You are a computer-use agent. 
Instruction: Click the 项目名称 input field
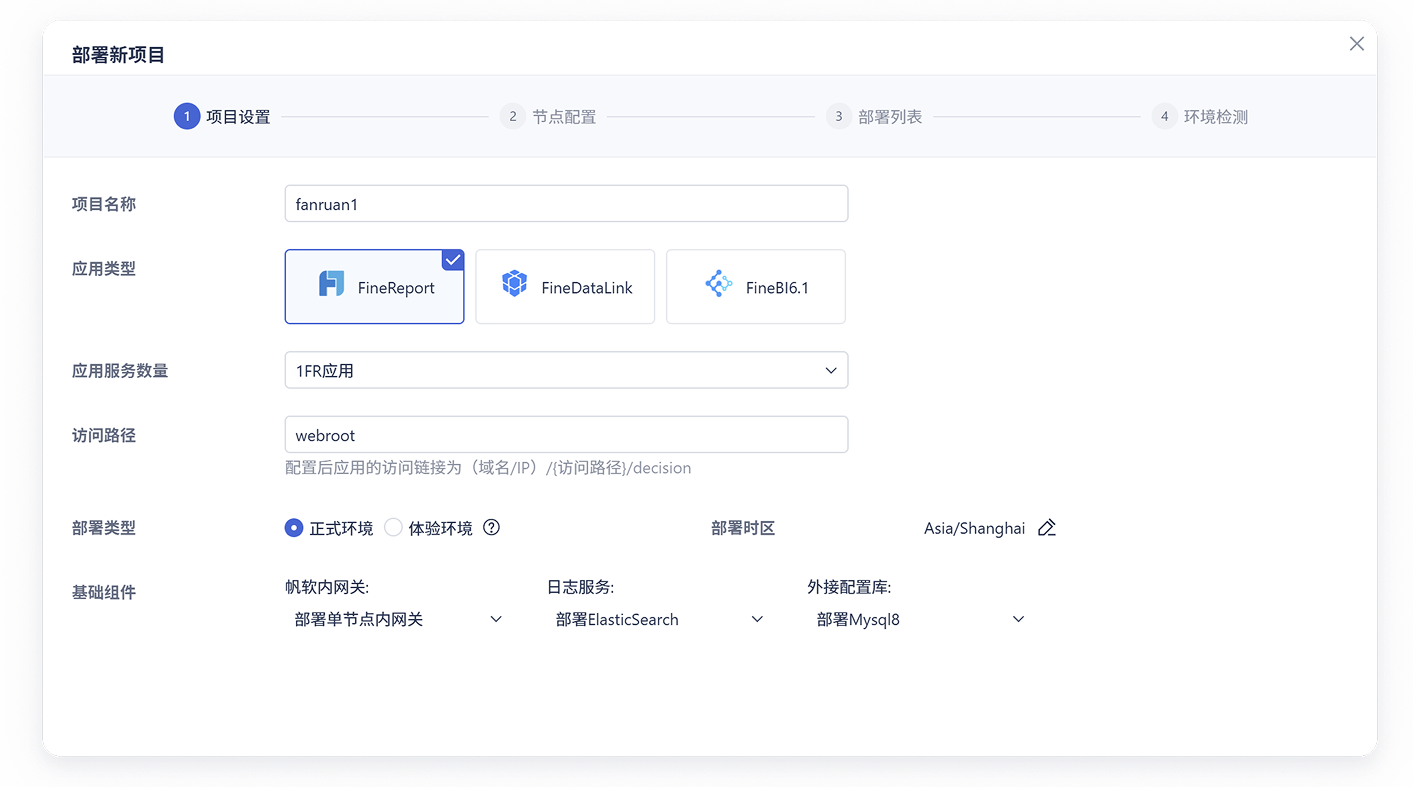coord(566,204)
